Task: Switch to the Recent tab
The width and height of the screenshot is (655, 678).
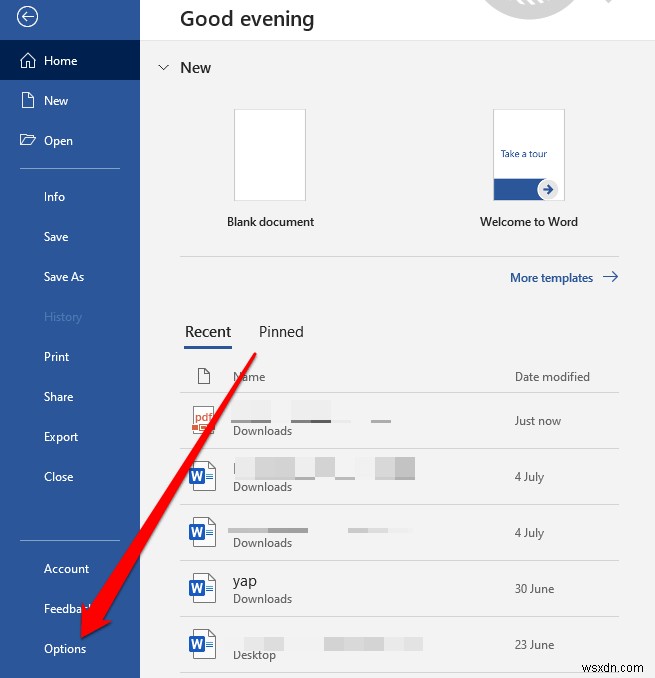Action: 208,332
